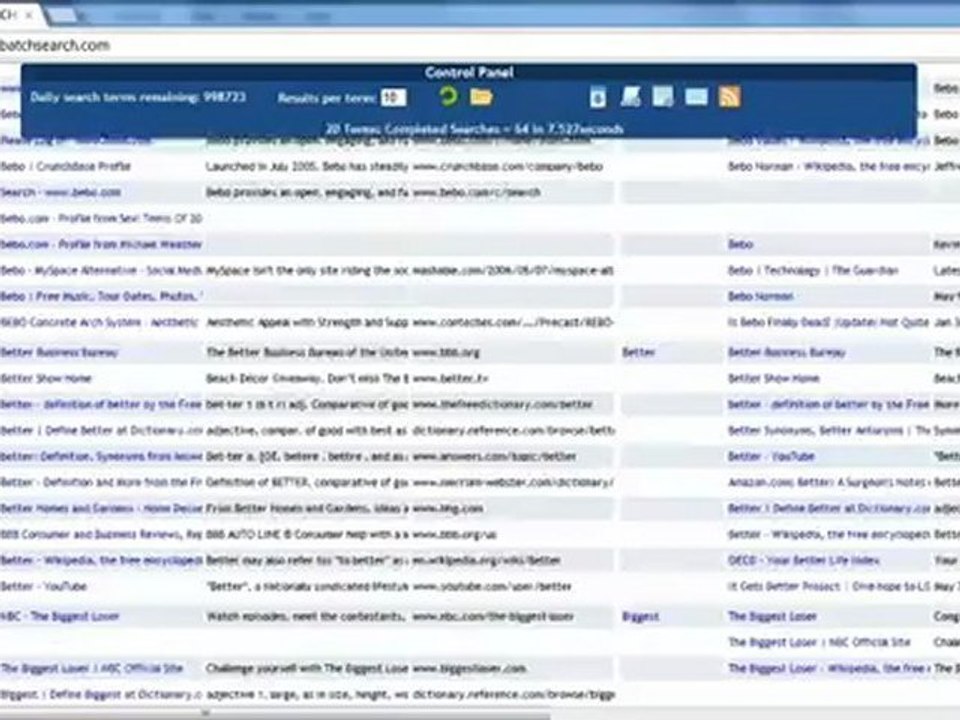Viewport: 960px width, 720px height.
Task: Click URL www.nbc.com/the-biggest-loser
Action: tap(493, 617)
